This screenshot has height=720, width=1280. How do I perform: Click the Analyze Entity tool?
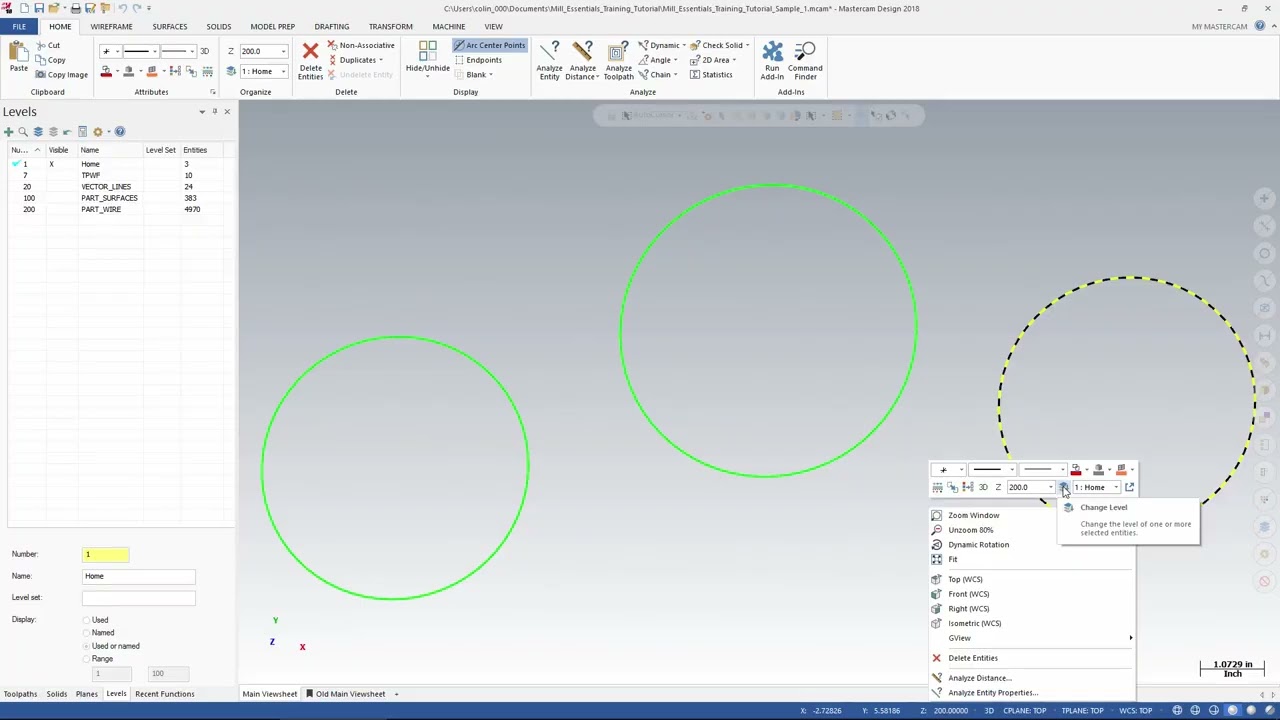tap(549, 60)
